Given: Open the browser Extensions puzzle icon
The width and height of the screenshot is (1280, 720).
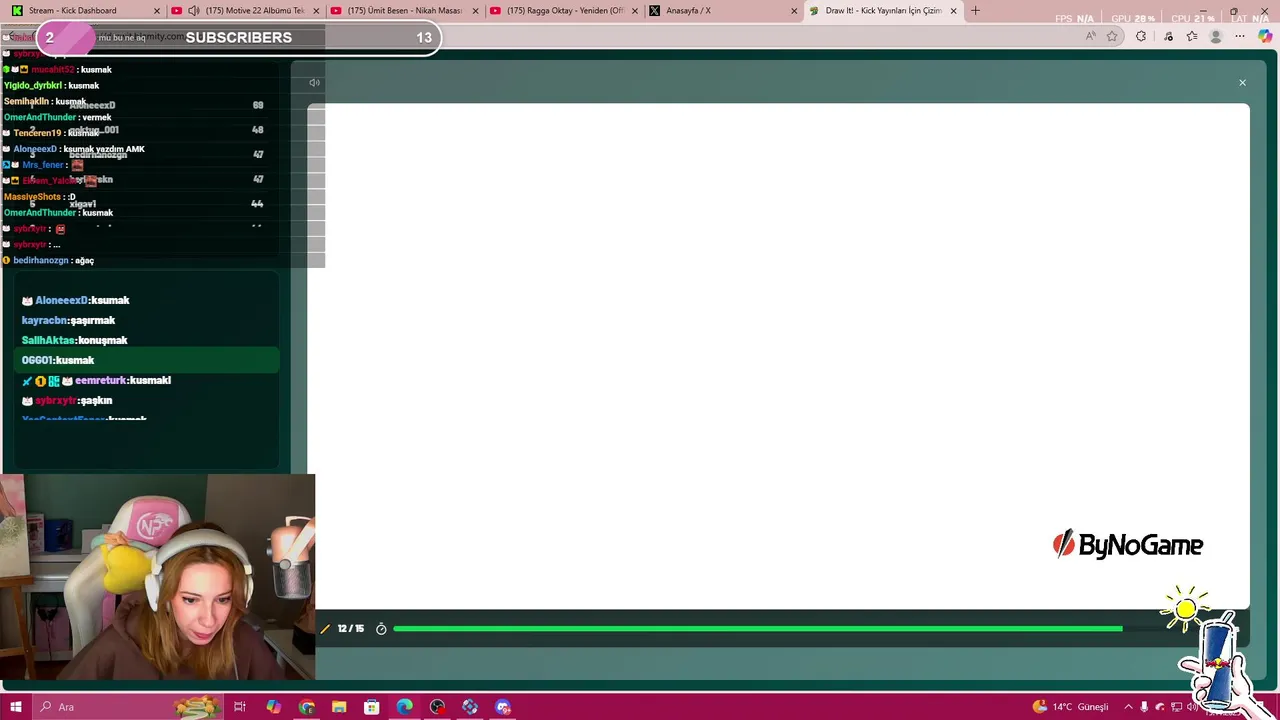Looking at the screenshot, I should pos(1141,37).
